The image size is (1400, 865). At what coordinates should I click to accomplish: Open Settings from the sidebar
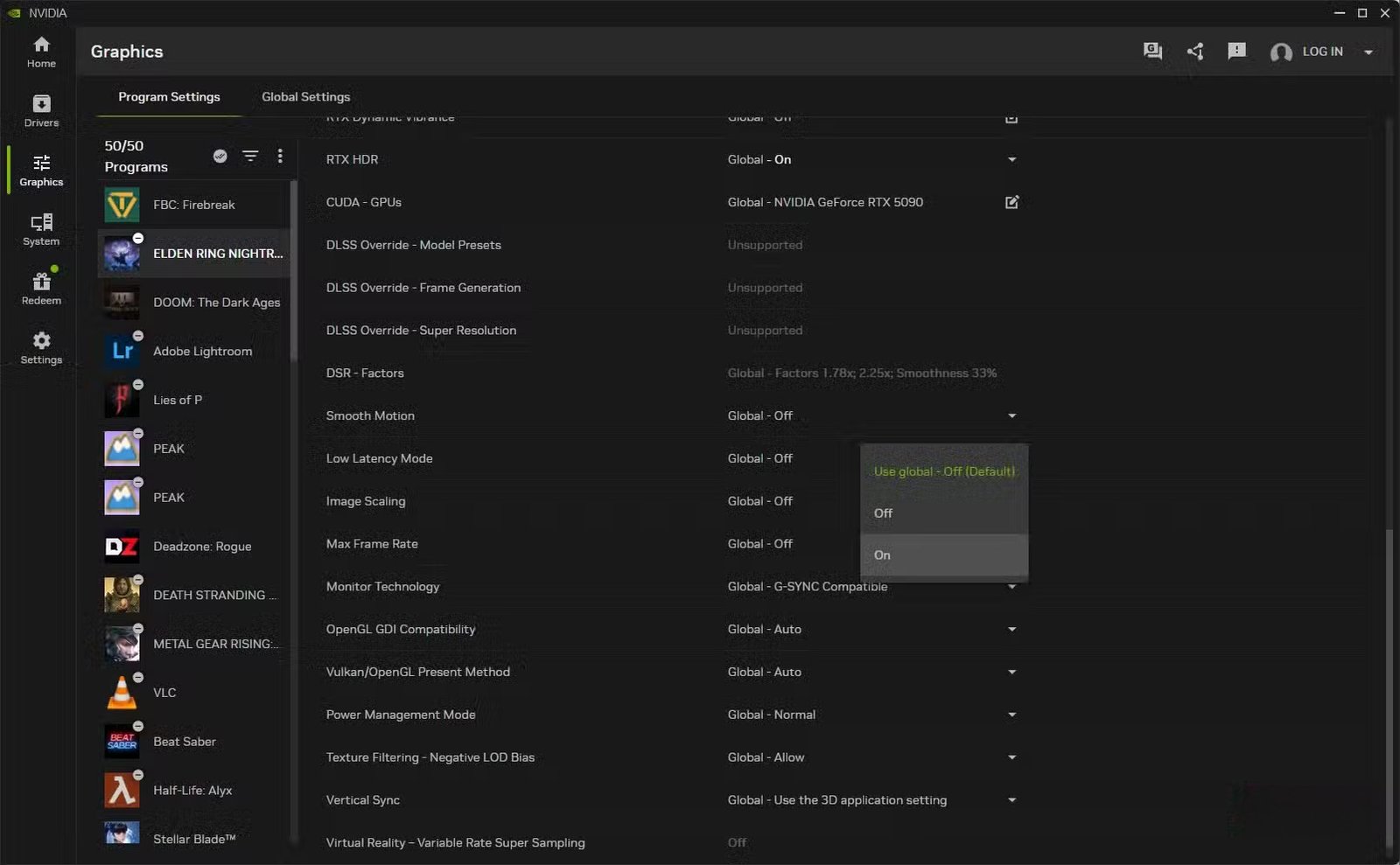click(40, 346)
